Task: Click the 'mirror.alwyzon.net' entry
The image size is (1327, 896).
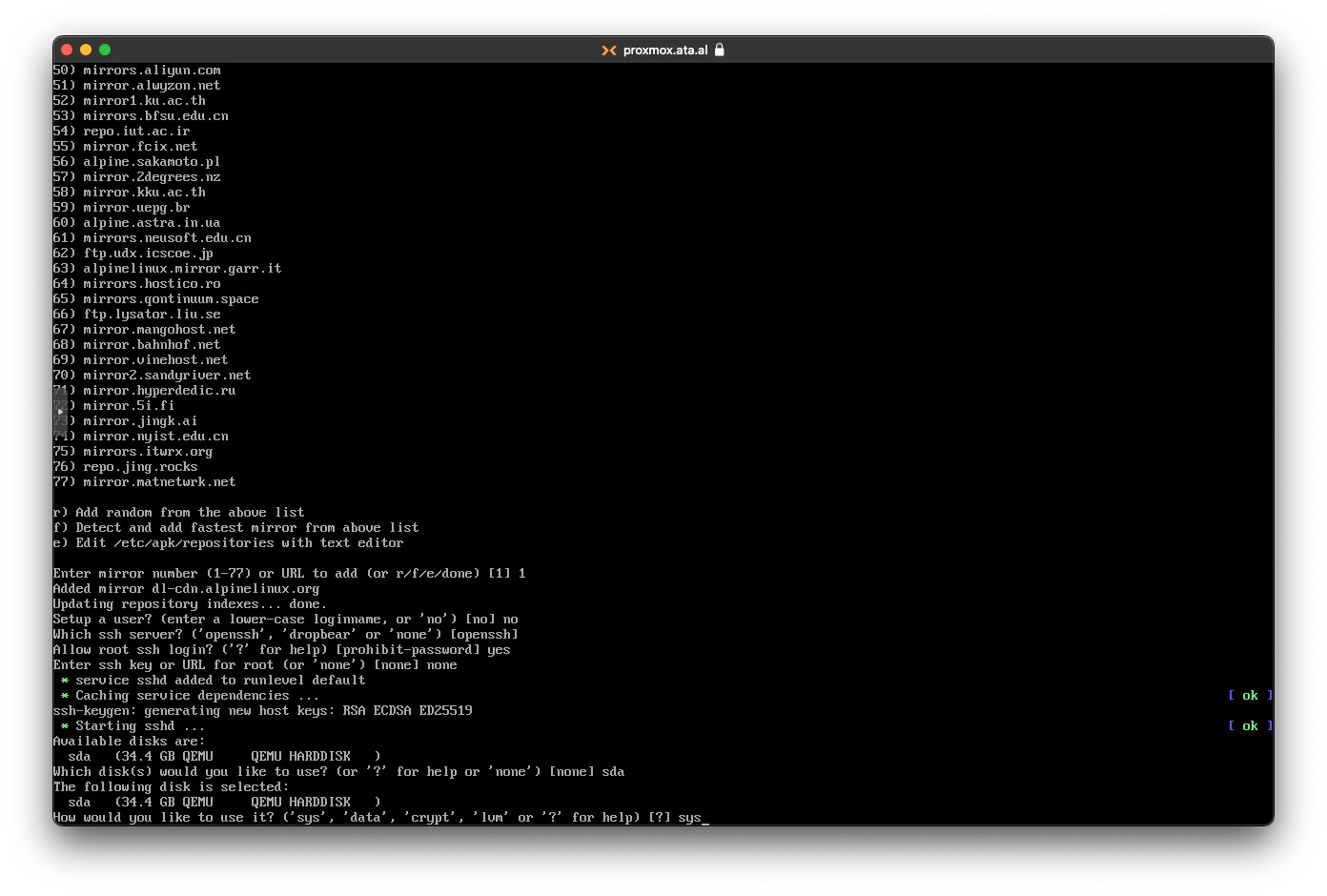Action: 137,86
